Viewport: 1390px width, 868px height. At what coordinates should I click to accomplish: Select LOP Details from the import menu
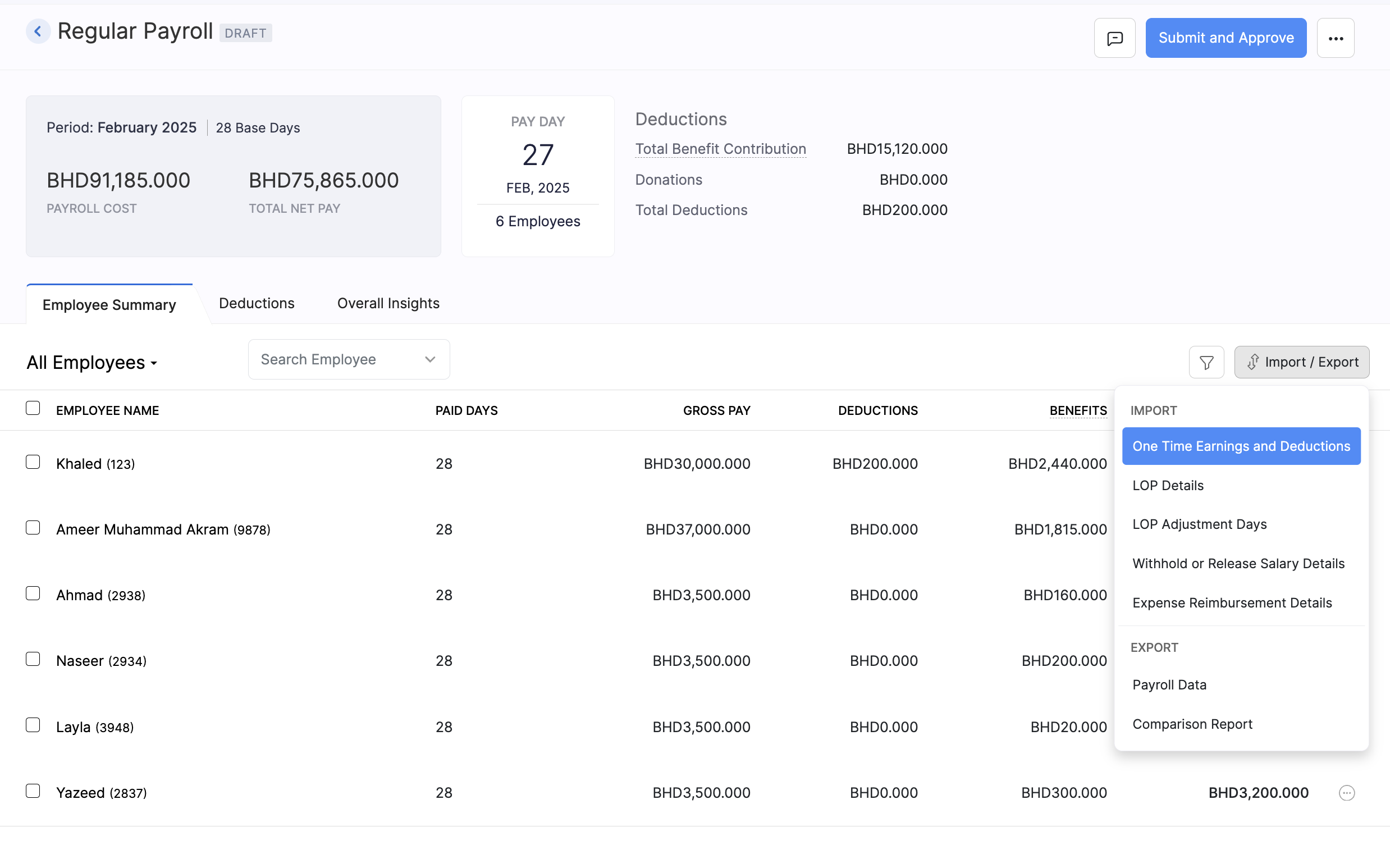[1167, 485]
